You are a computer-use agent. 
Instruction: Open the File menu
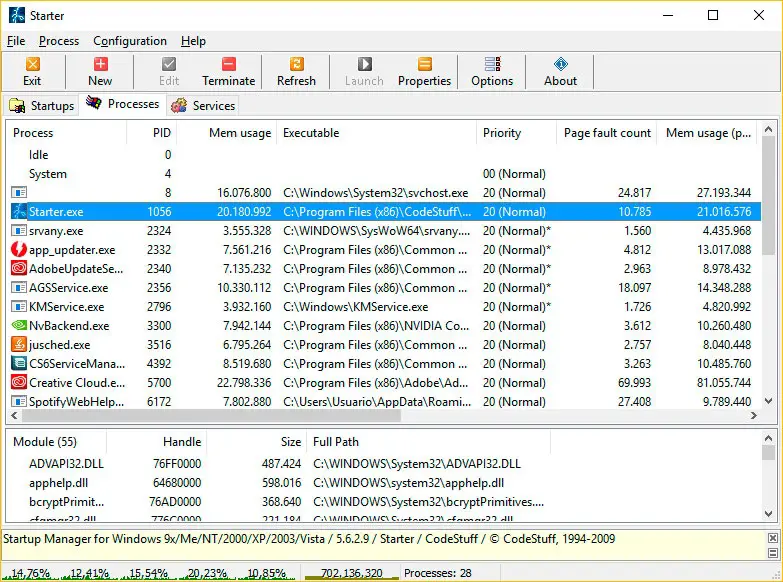coord(16,41)
